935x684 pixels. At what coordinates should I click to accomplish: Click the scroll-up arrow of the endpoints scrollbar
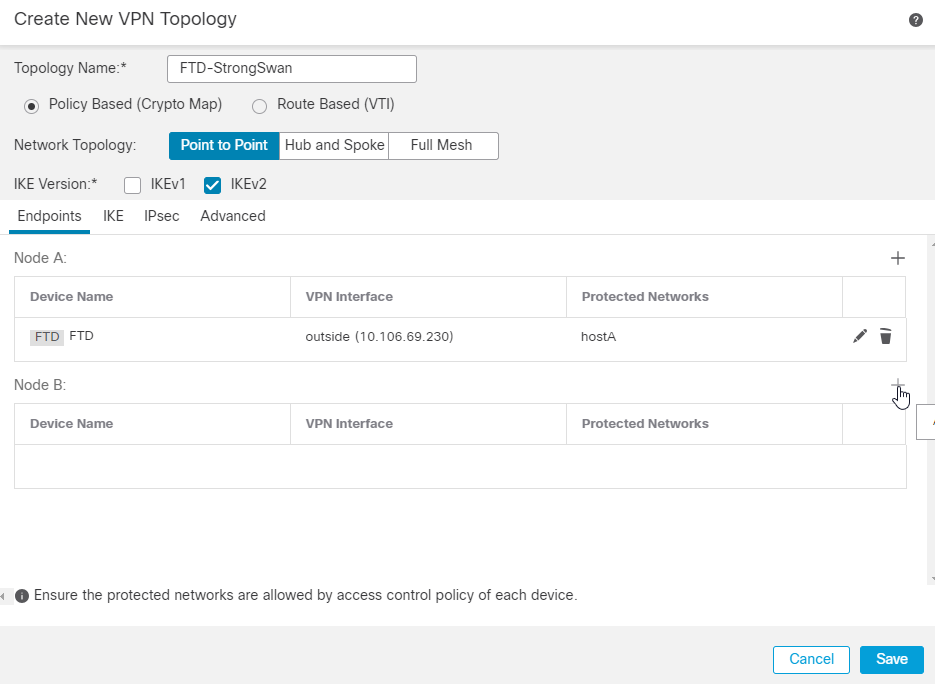pyautogui.click(x=932, y=243)
